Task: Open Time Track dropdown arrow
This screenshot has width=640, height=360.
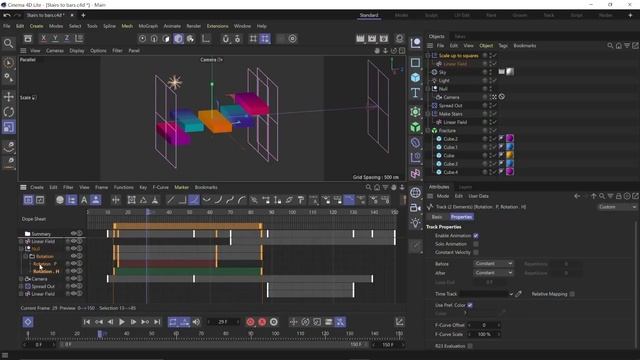Action: [x=511, y=294]
